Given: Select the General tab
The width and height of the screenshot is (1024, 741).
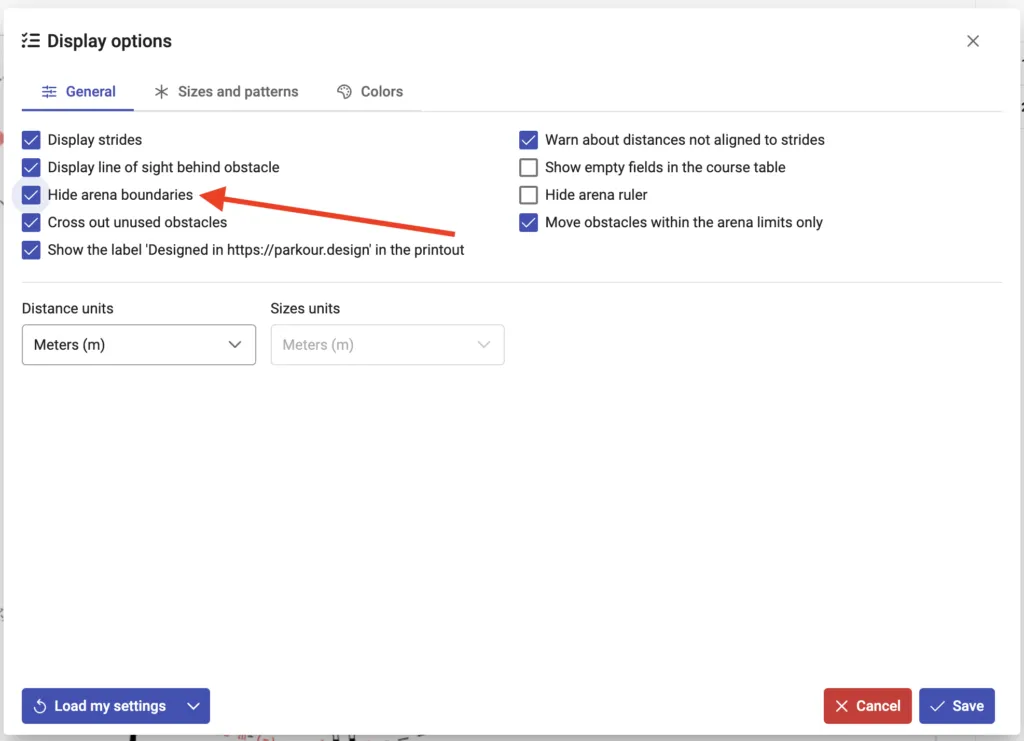Looking at the screenshot, I should click(x=78, y=91).
